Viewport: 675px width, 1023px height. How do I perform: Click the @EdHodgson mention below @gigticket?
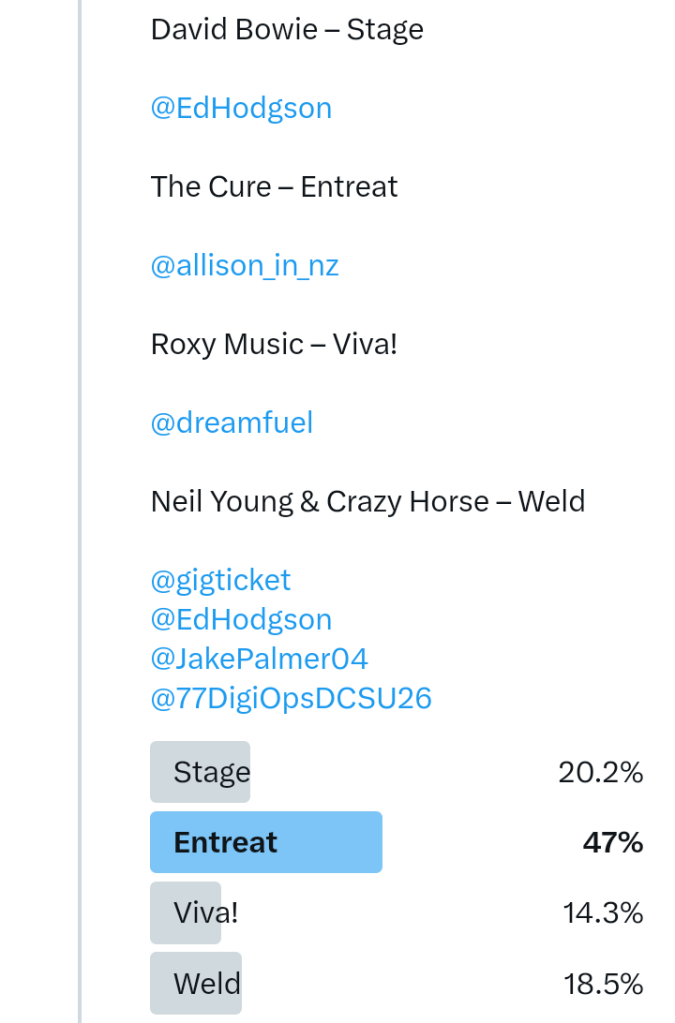[x=241, y=620]
